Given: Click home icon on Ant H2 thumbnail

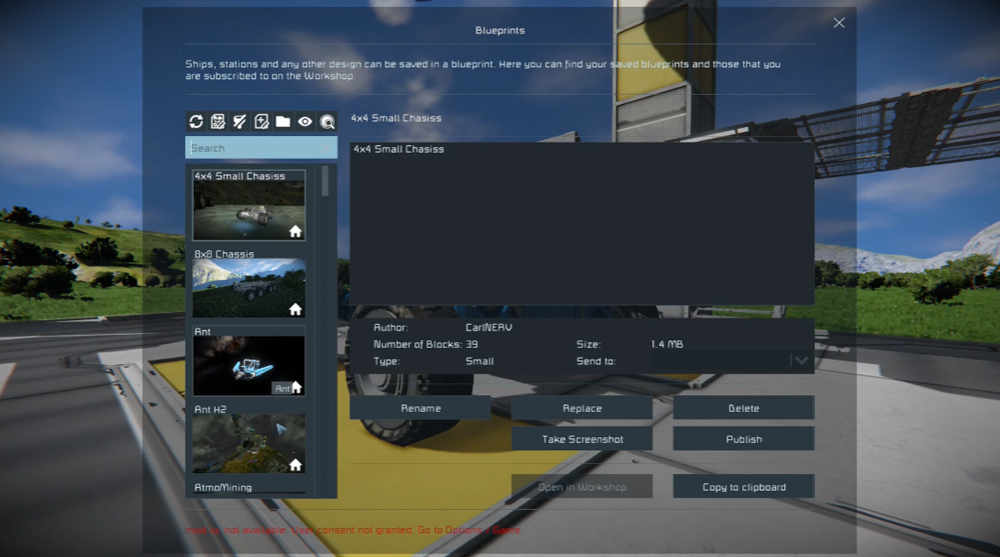Looking at the screenshot, I should [x=295, y=465].
